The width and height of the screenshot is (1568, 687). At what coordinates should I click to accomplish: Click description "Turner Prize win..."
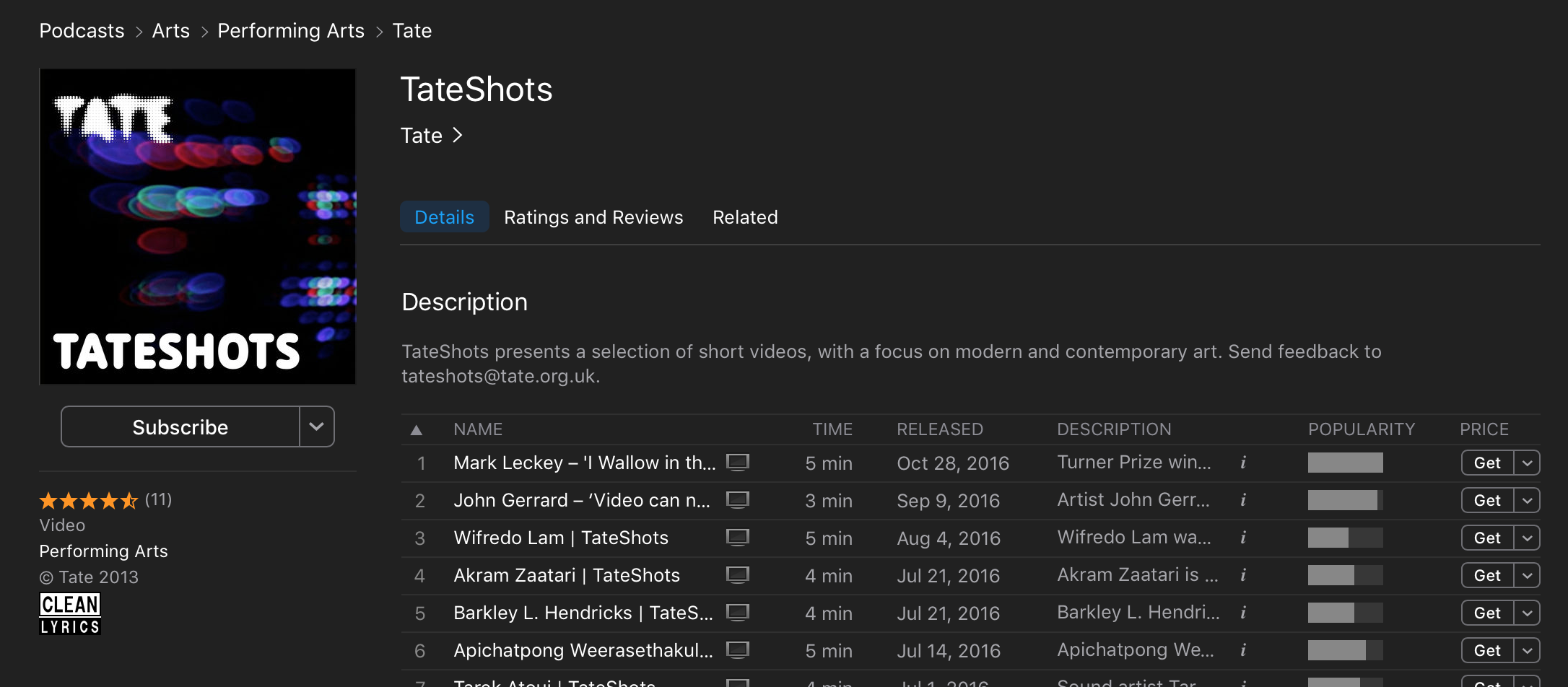[1134, 462]
